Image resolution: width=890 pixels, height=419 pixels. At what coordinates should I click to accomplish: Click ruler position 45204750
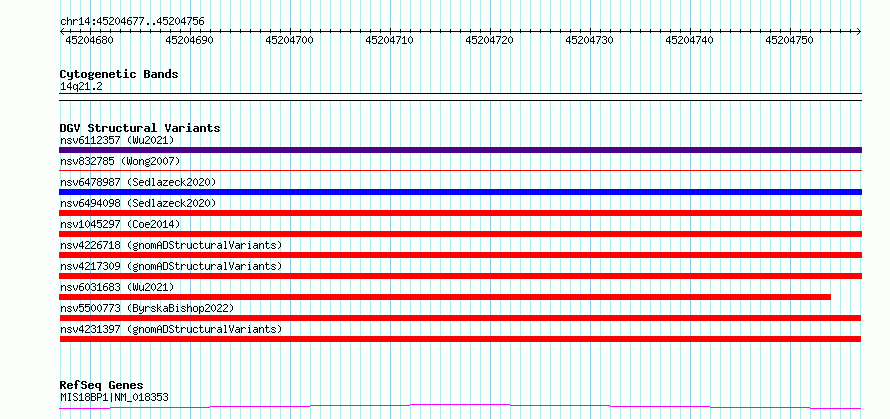790,40
